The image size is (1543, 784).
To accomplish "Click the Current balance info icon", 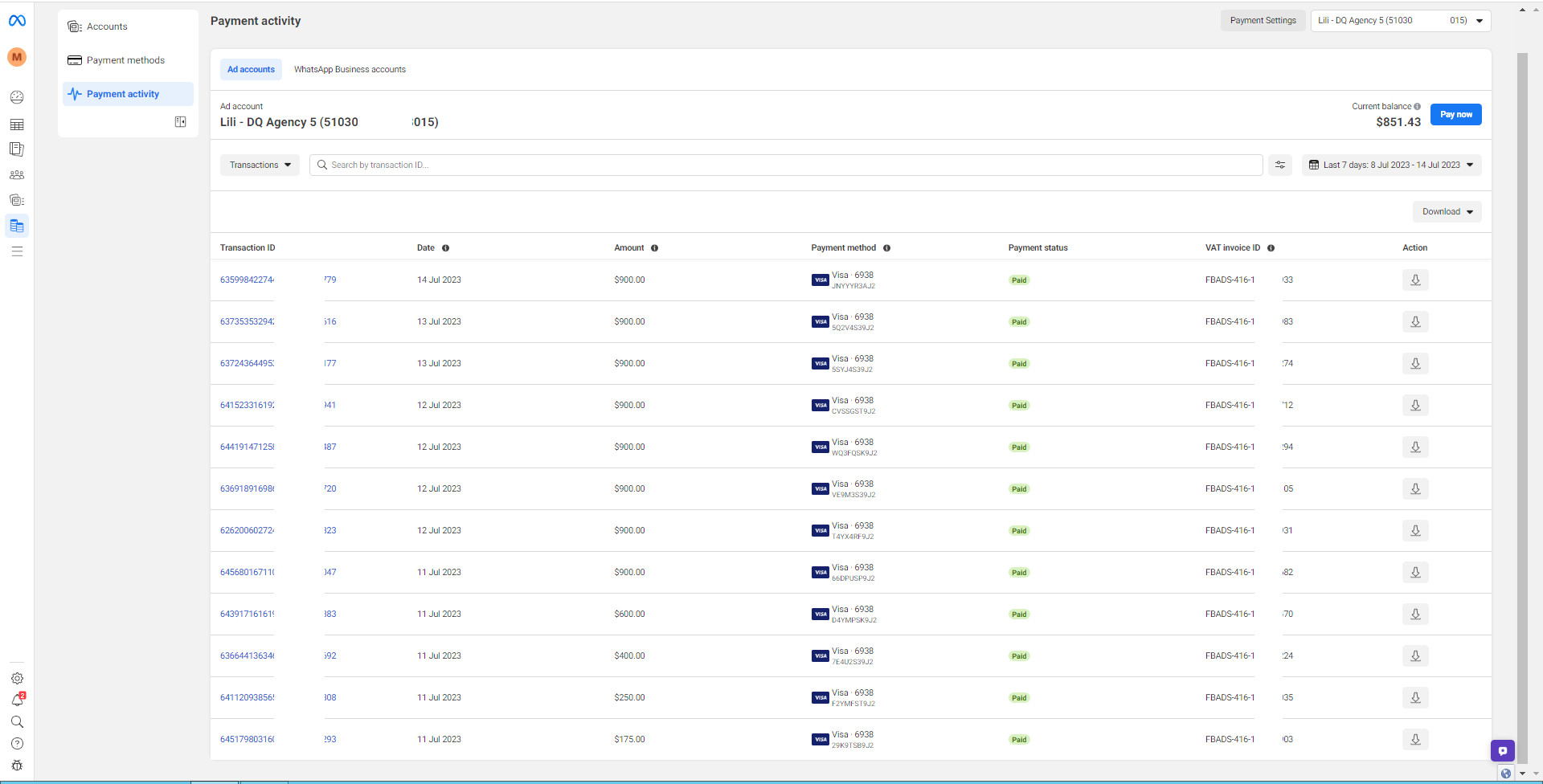I will pos(1417,106).
